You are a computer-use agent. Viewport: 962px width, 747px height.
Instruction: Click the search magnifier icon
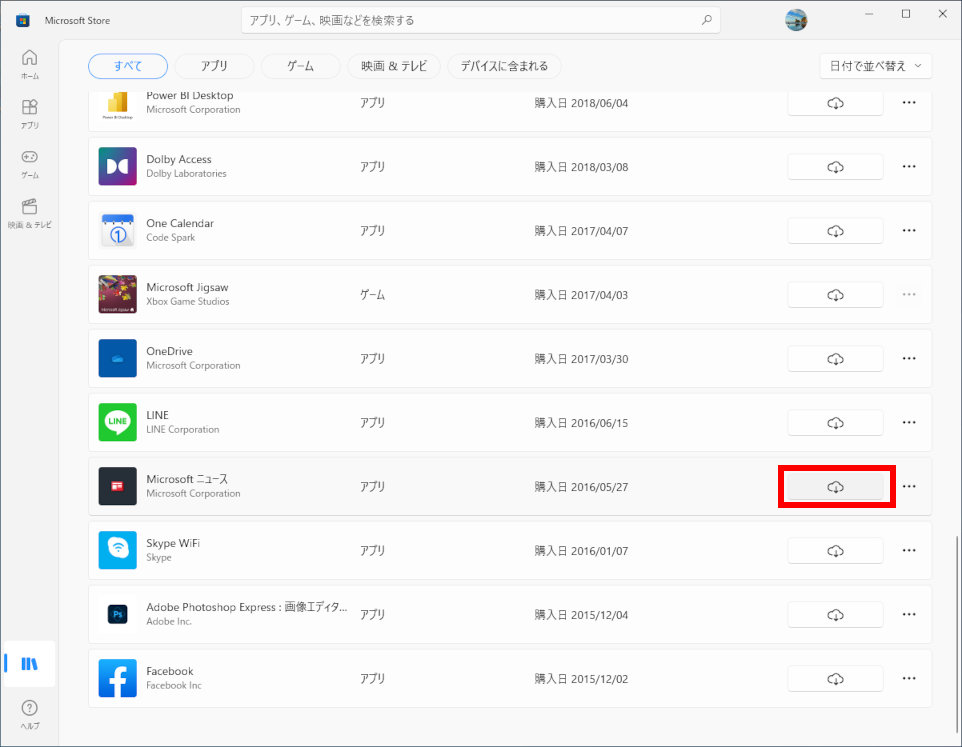[x=707, y=20]
